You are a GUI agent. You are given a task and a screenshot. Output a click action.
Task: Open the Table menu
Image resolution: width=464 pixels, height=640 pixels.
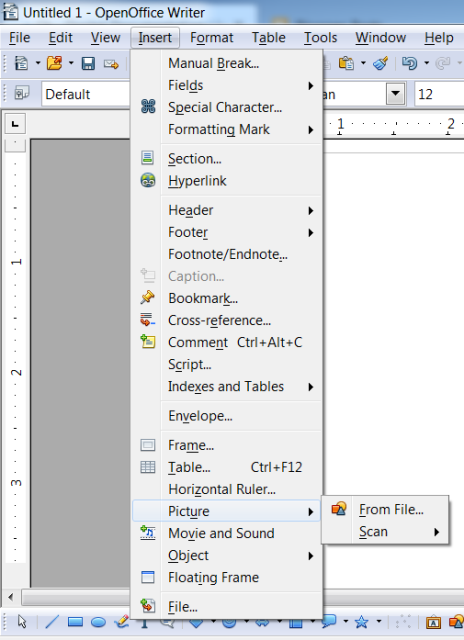(269, 38)
